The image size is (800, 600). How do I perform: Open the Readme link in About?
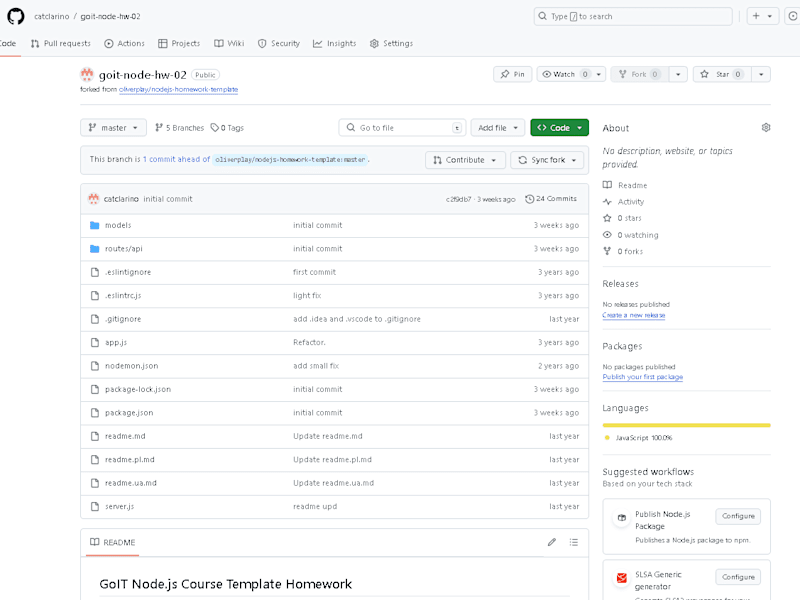[x=625, y=185]
